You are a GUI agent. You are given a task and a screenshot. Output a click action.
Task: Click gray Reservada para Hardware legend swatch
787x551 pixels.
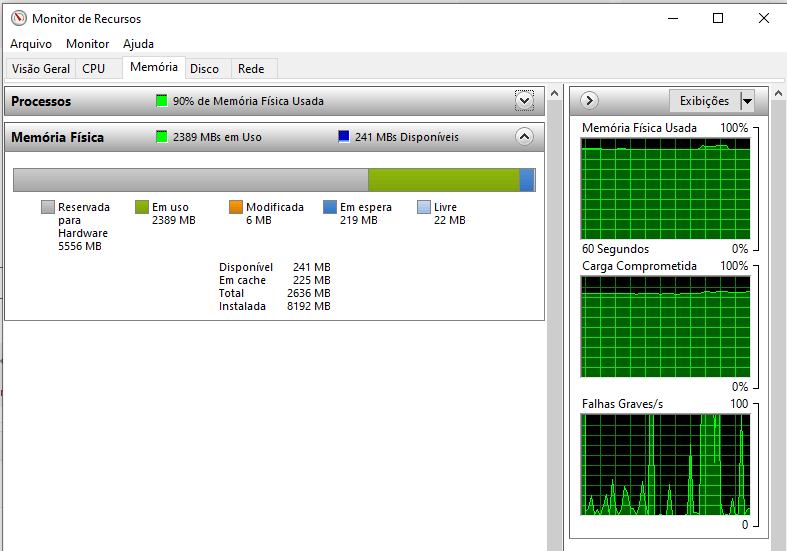[48, 207]
